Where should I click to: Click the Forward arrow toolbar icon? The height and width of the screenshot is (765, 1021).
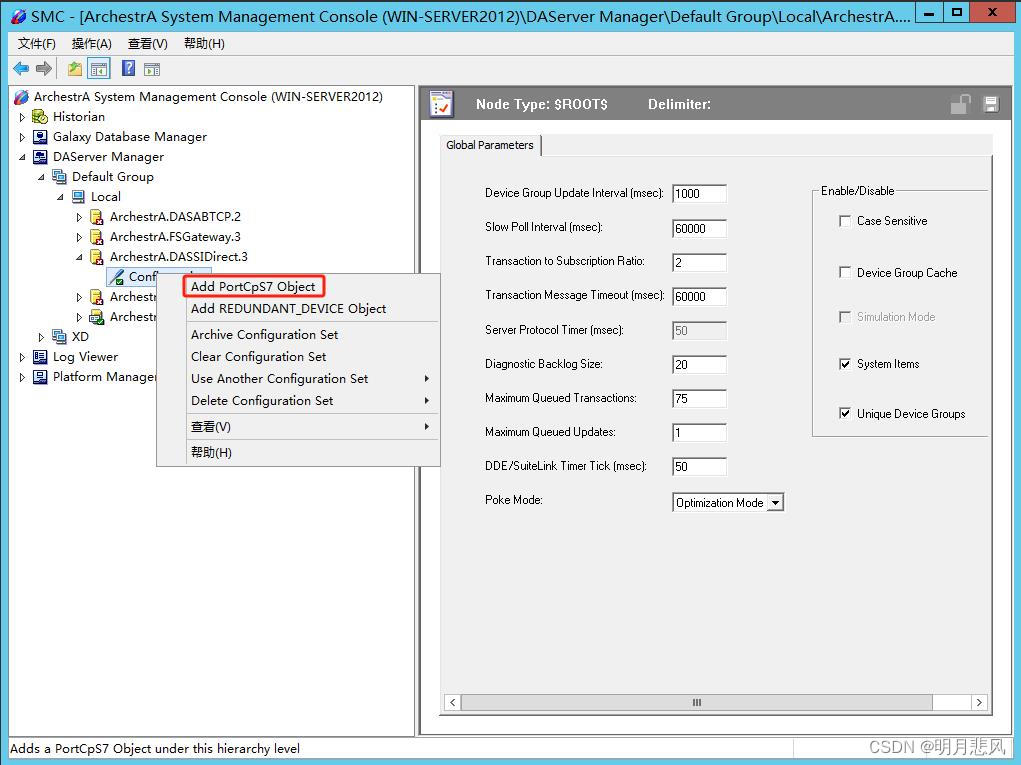[x=44, y=68]
